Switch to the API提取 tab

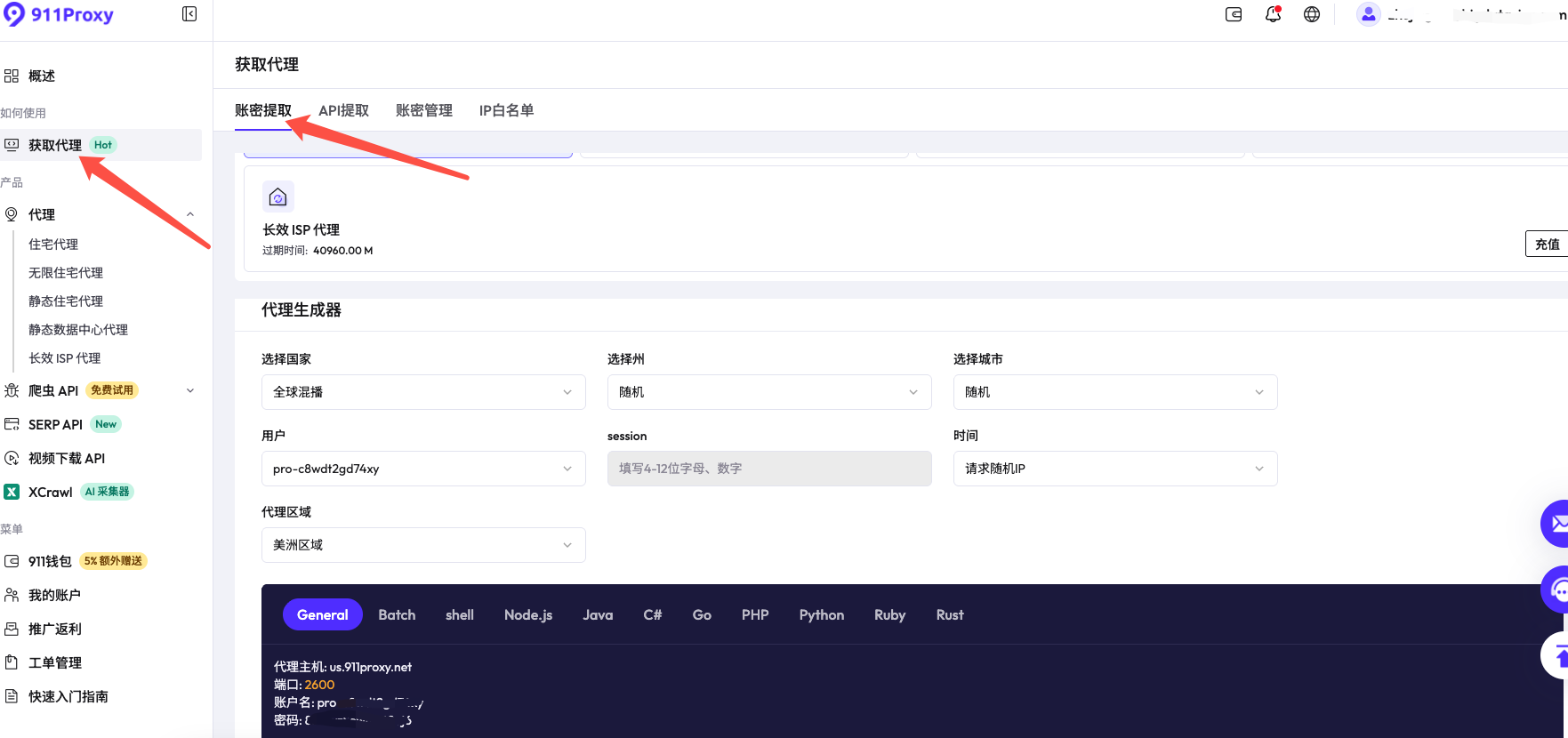click(343, 110)
